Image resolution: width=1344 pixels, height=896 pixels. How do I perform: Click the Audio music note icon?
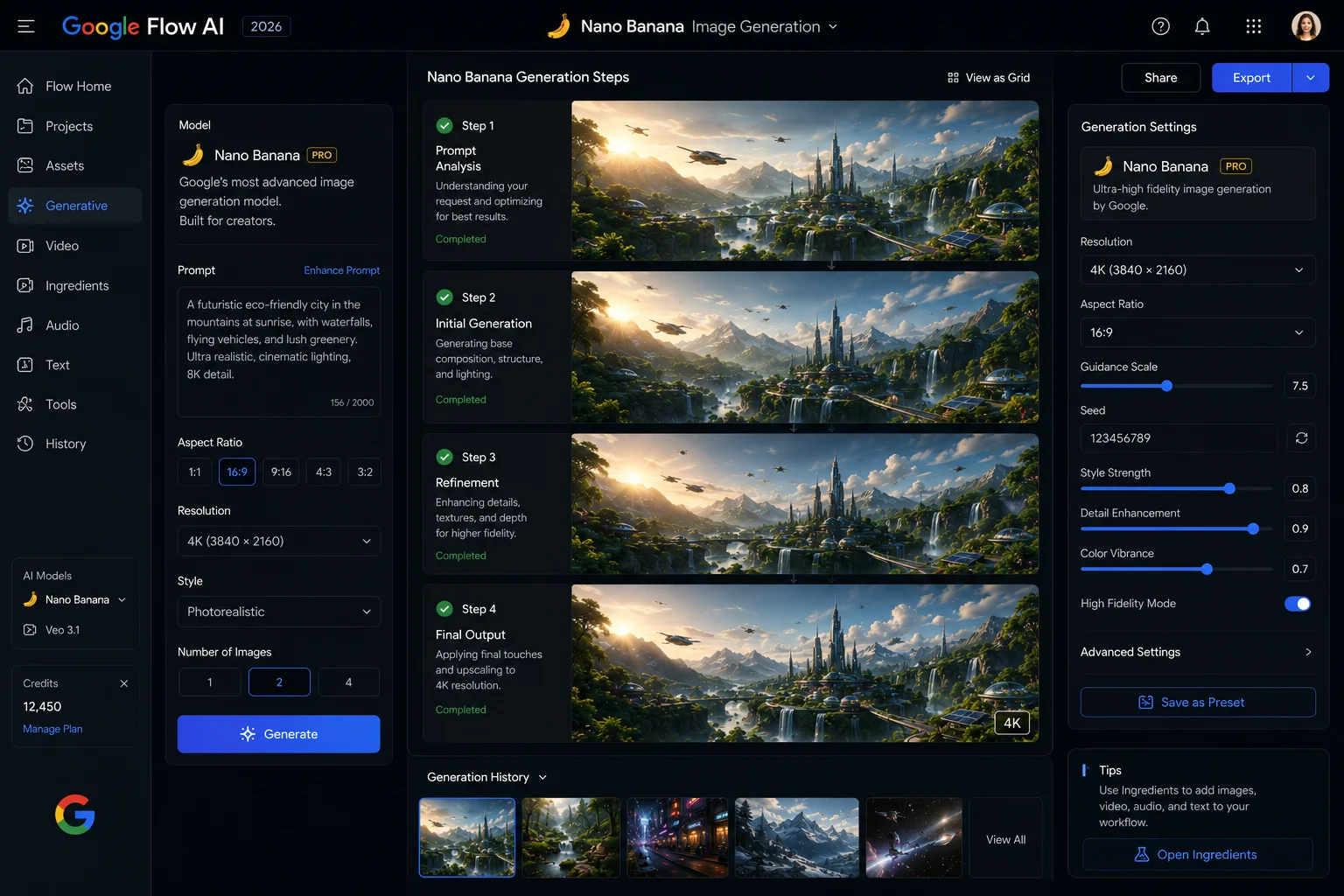[x=25, y=325]
